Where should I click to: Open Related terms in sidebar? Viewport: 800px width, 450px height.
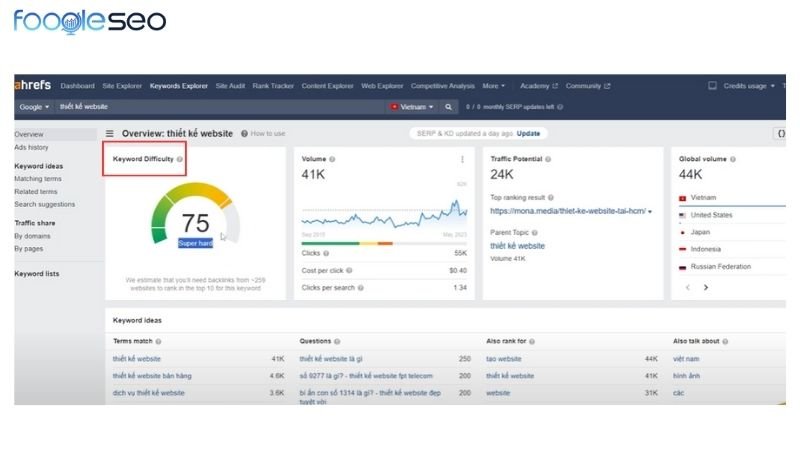pyautogui.click(x=36, y=192)
